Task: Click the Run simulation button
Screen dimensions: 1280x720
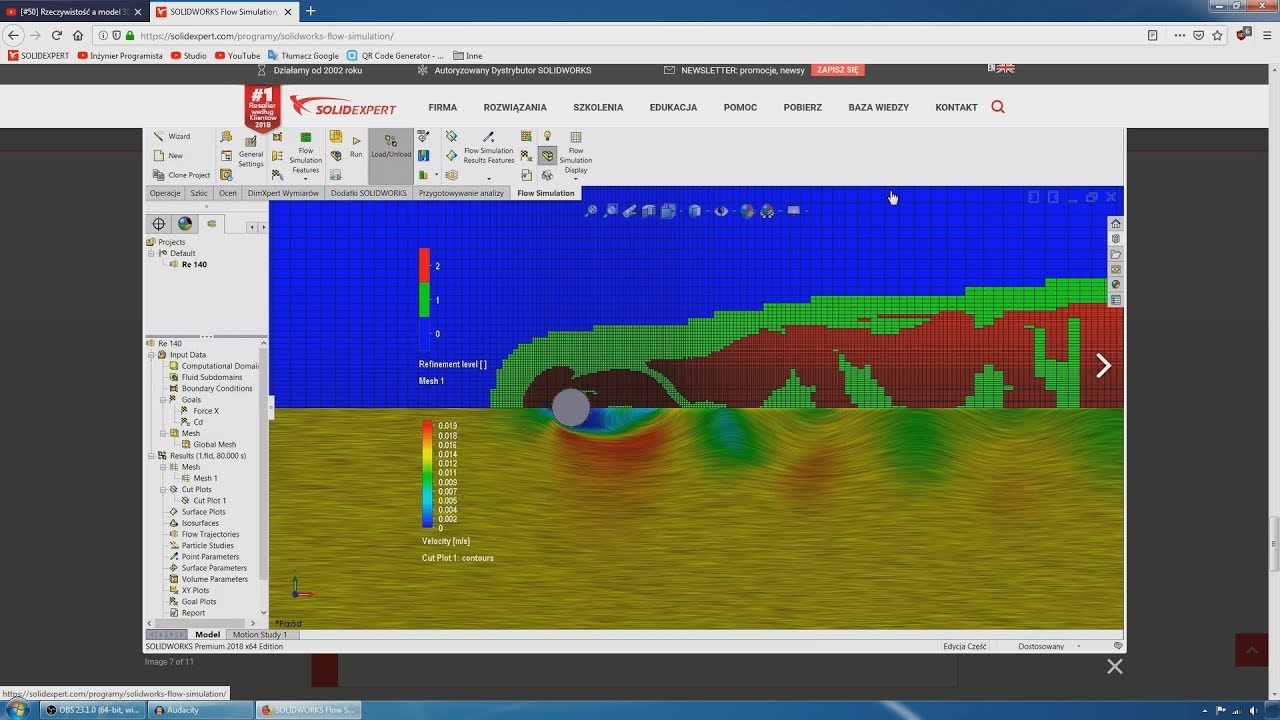Action: (x=356, y=147)
